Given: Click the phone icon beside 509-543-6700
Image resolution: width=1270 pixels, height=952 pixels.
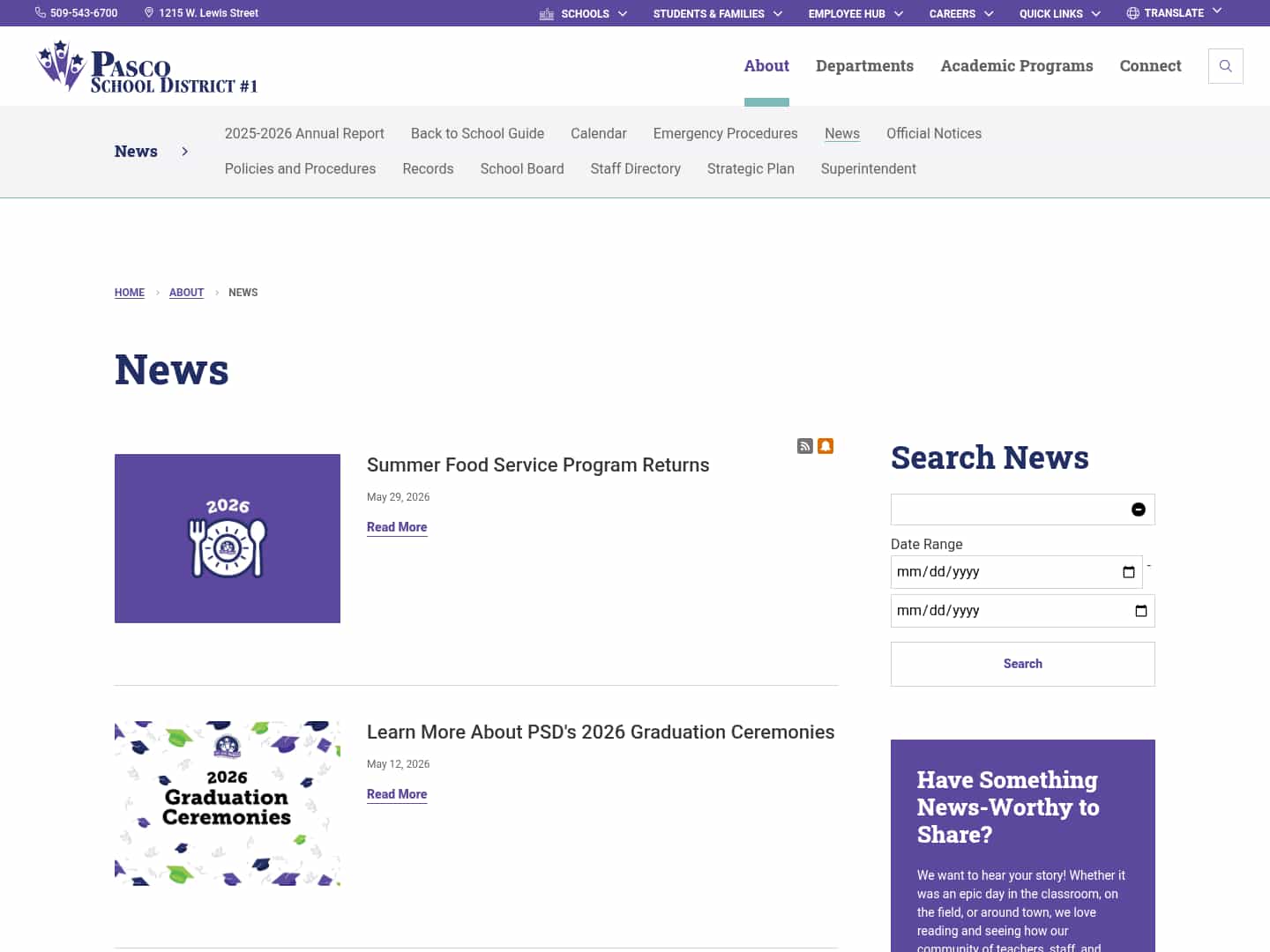Looking at the screenshot, I should (41, 13).
